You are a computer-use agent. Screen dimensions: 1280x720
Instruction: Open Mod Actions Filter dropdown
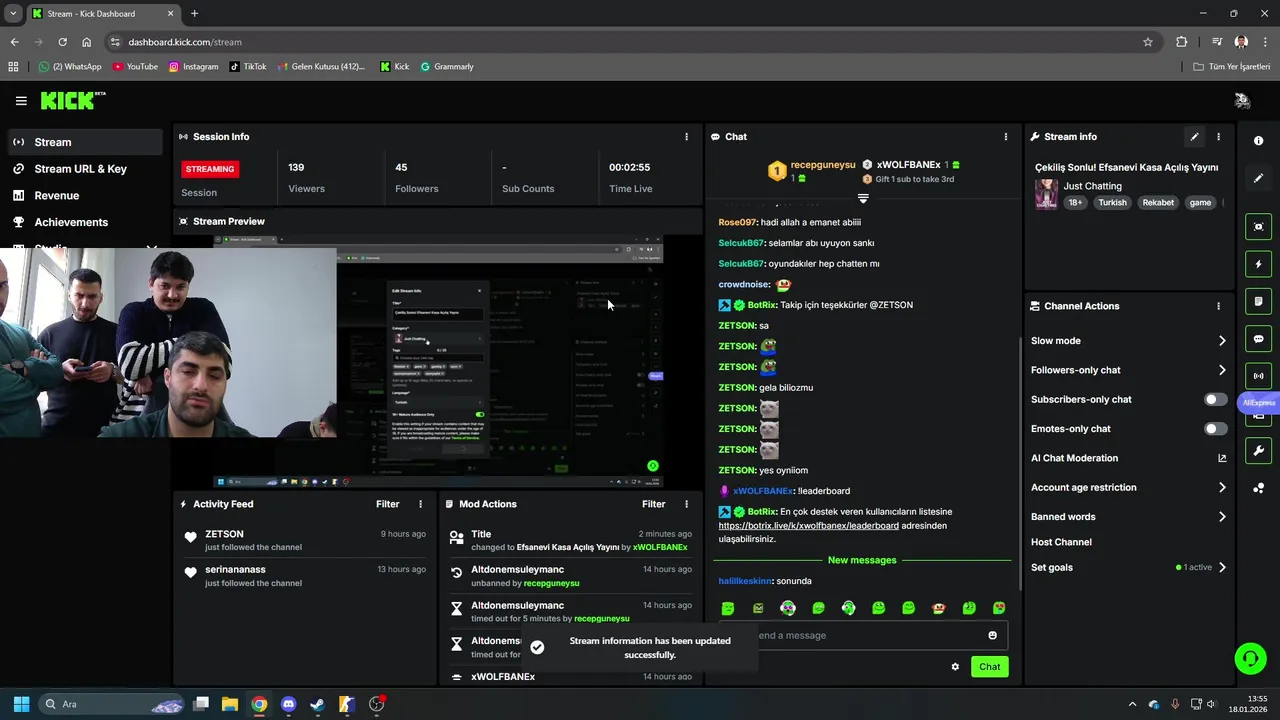(x=653, y=504)
